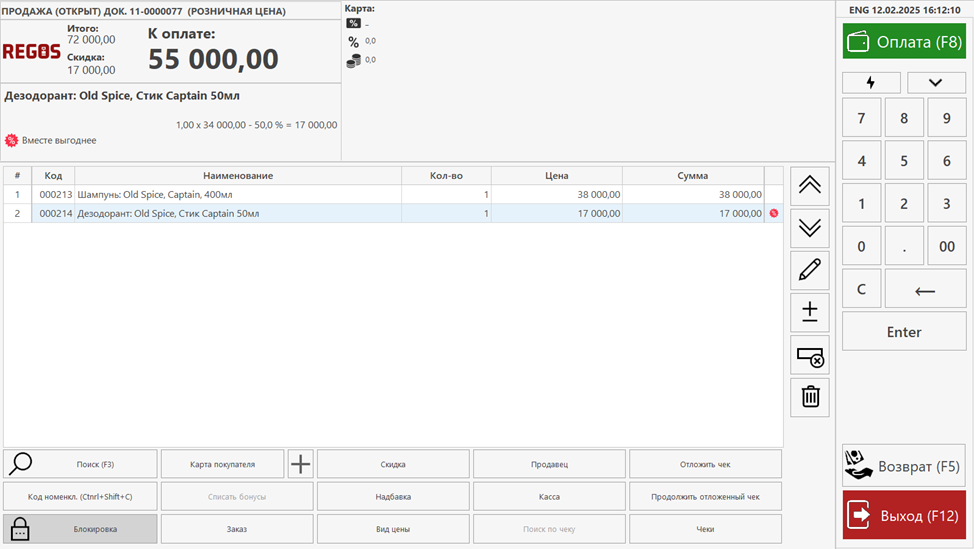Select the Шампунь Old Spice Captain row
Viewport: 974px width, 549px height.
(x=238, y=194)
